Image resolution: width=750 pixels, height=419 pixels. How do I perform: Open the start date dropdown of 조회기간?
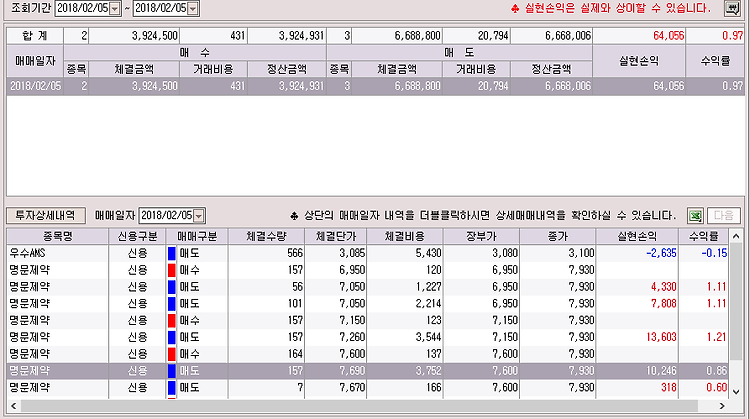[x=115, y=8]
